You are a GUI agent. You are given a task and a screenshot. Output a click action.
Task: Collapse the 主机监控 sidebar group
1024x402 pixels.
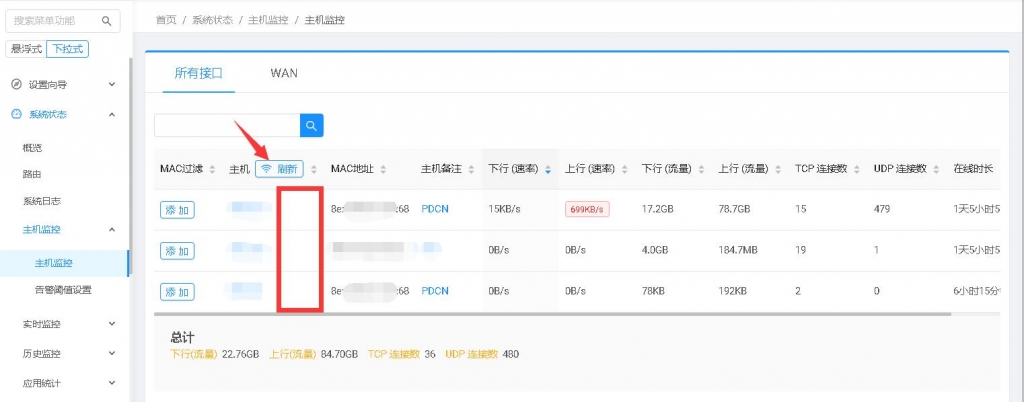pyautogui.click(x=111, y=230)
